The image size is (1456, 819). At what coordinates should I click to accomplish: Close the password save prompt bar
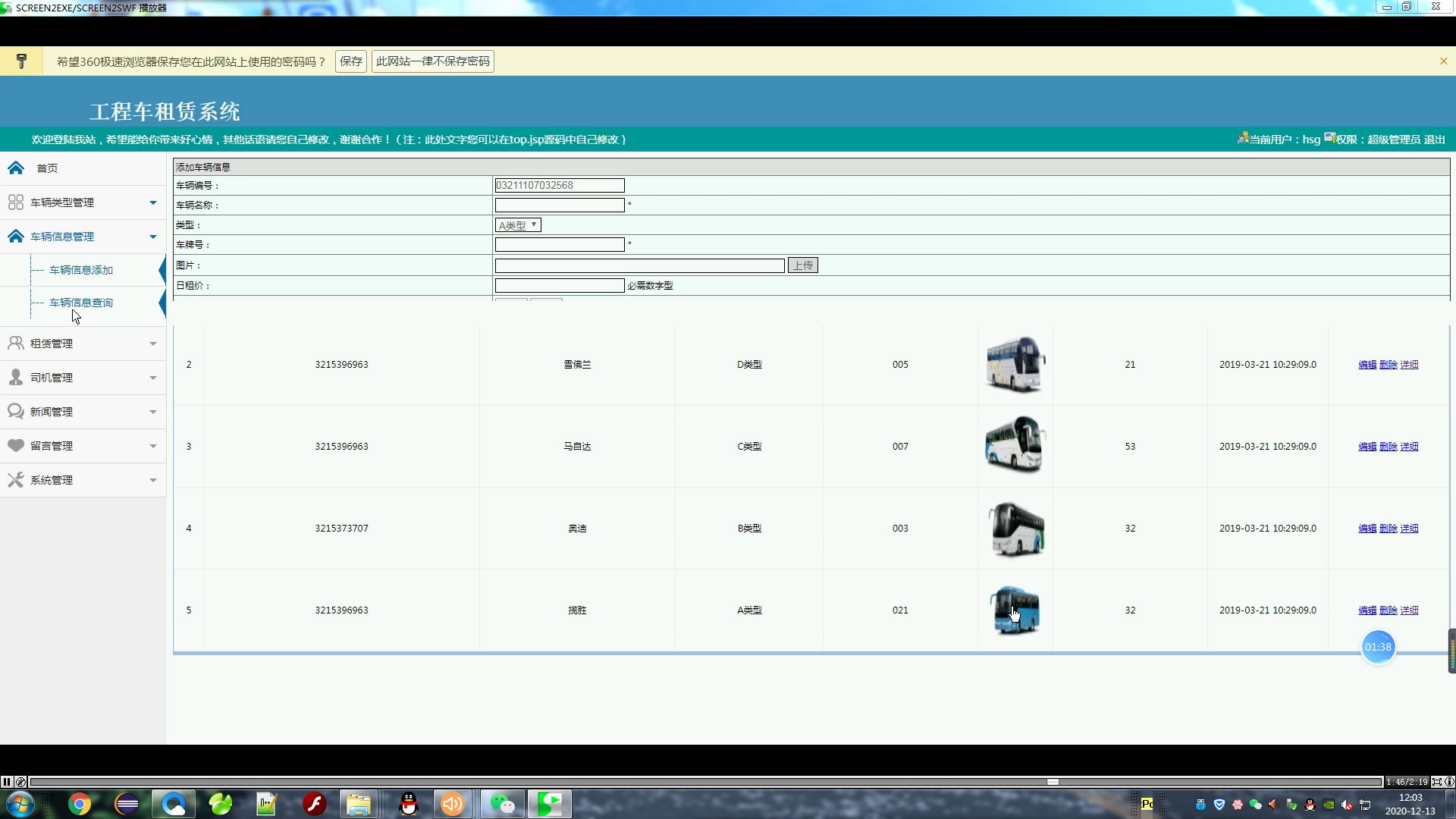[x=1443, y=61]
